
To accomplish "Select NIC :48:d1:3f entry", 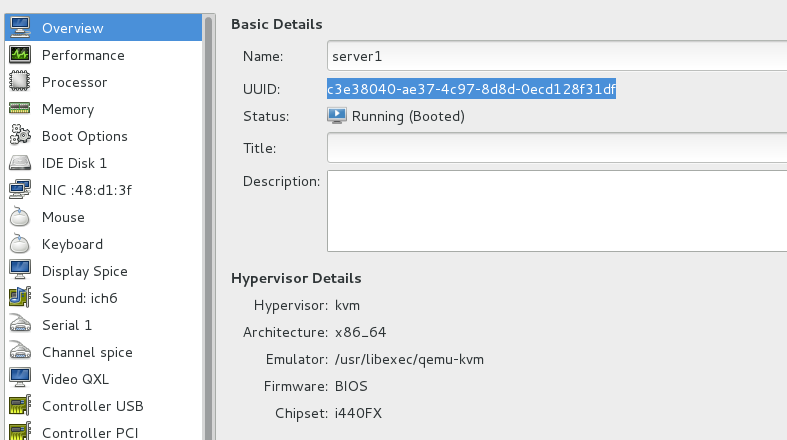I will [103, 190].
